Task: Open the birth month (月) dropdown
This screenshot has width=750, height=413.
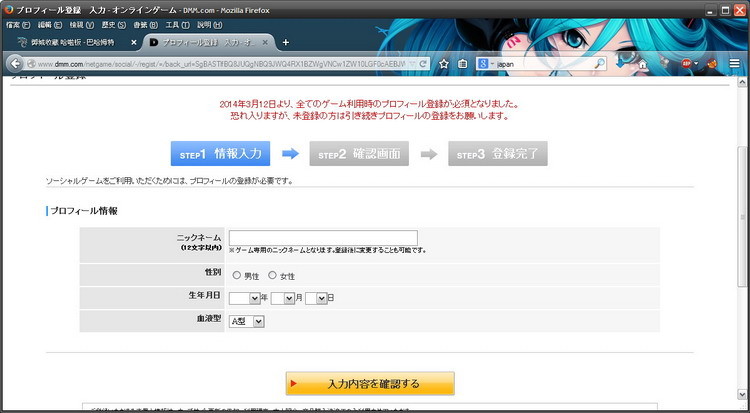Action: tap(283, 298)
